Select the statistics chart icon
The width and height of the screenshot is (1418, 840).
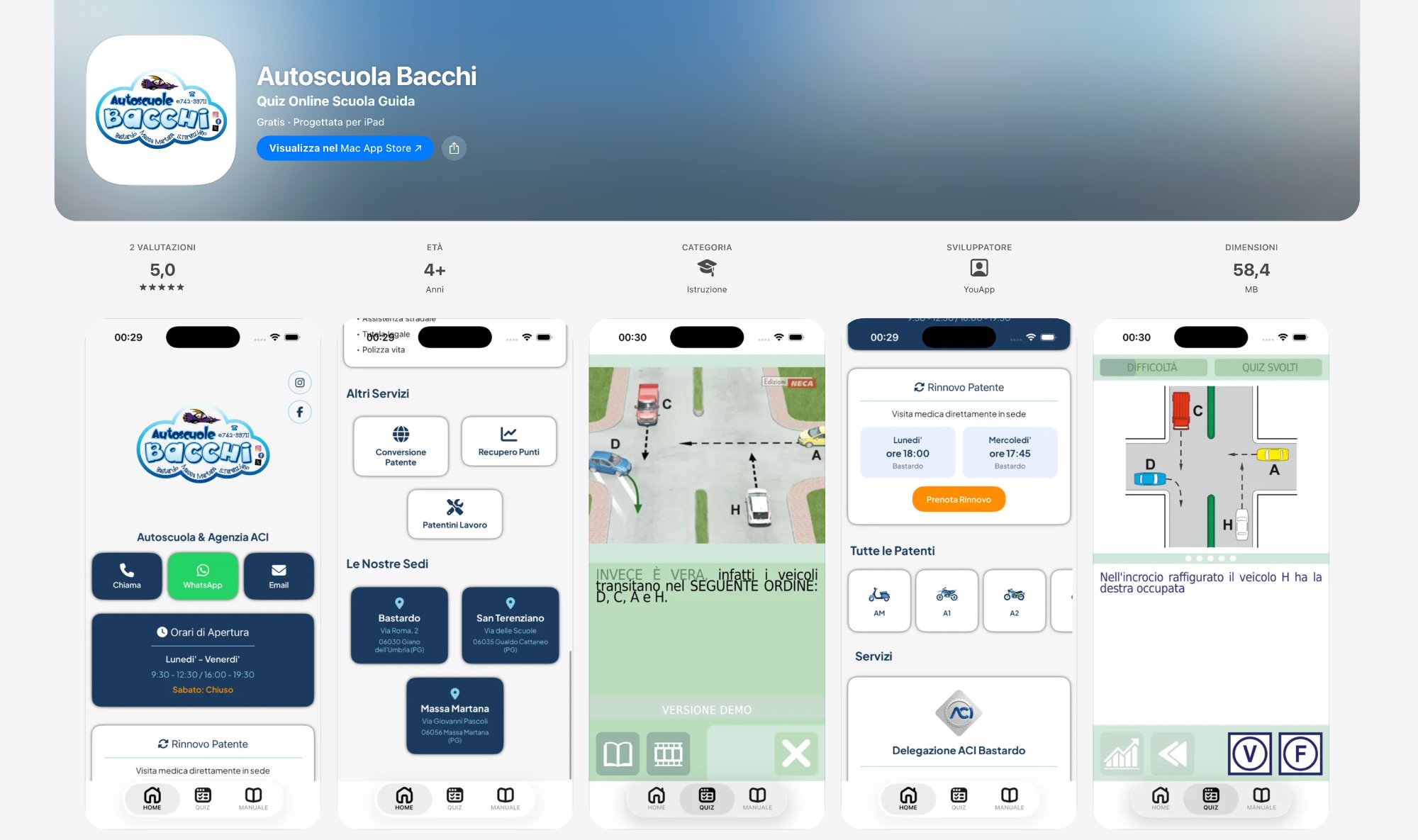[1122, 754]
